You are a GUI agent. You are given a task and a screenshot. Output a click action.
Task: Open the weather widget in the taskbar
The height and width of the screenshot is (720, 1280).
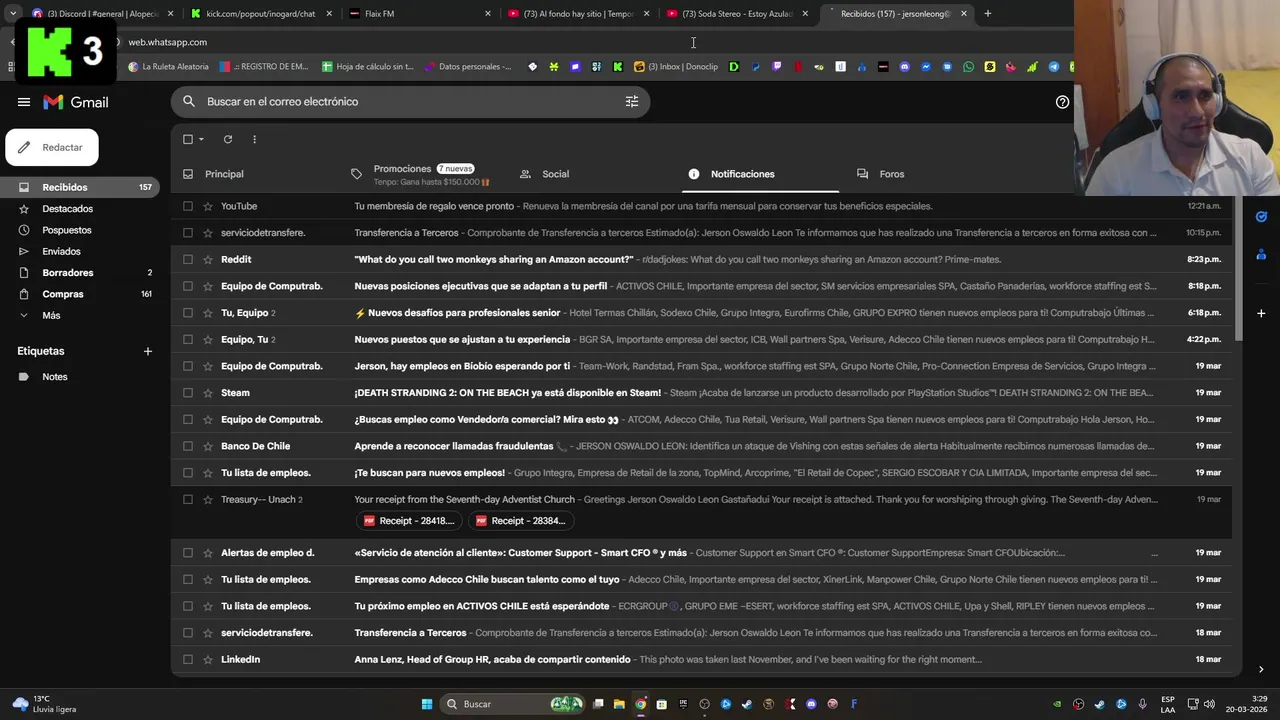click(45, 704)
